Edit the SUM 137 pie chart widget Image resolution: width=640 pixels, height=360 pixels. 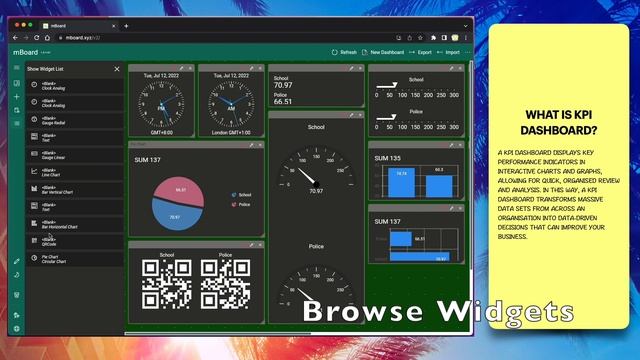pyautogui.click(x=251, y=145)
